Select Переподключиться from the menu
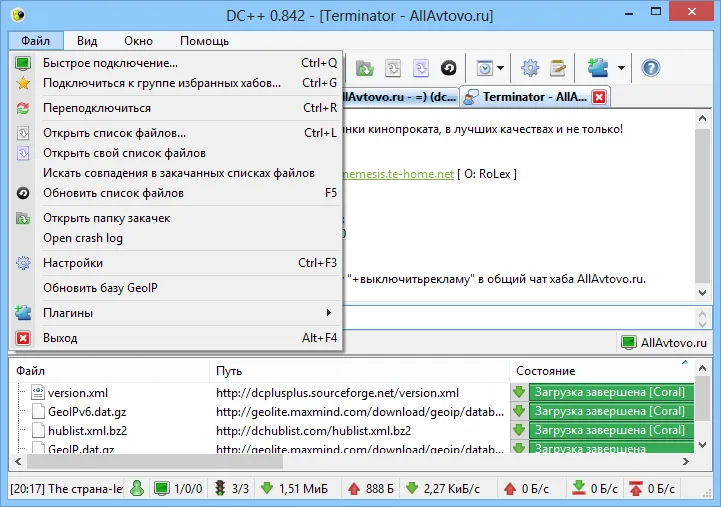Image resolution: width=721 pixels, height=507 pixels. pyautogui.click(x=175, y=108)
